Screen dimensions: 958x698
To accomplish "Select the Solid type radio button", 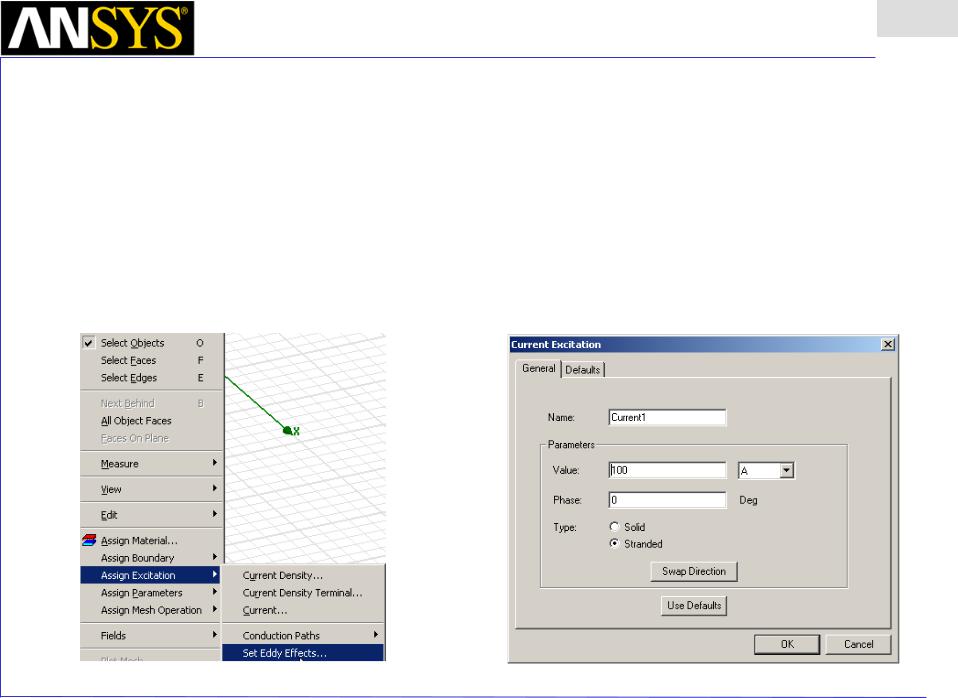I will (x=615, y=526).
